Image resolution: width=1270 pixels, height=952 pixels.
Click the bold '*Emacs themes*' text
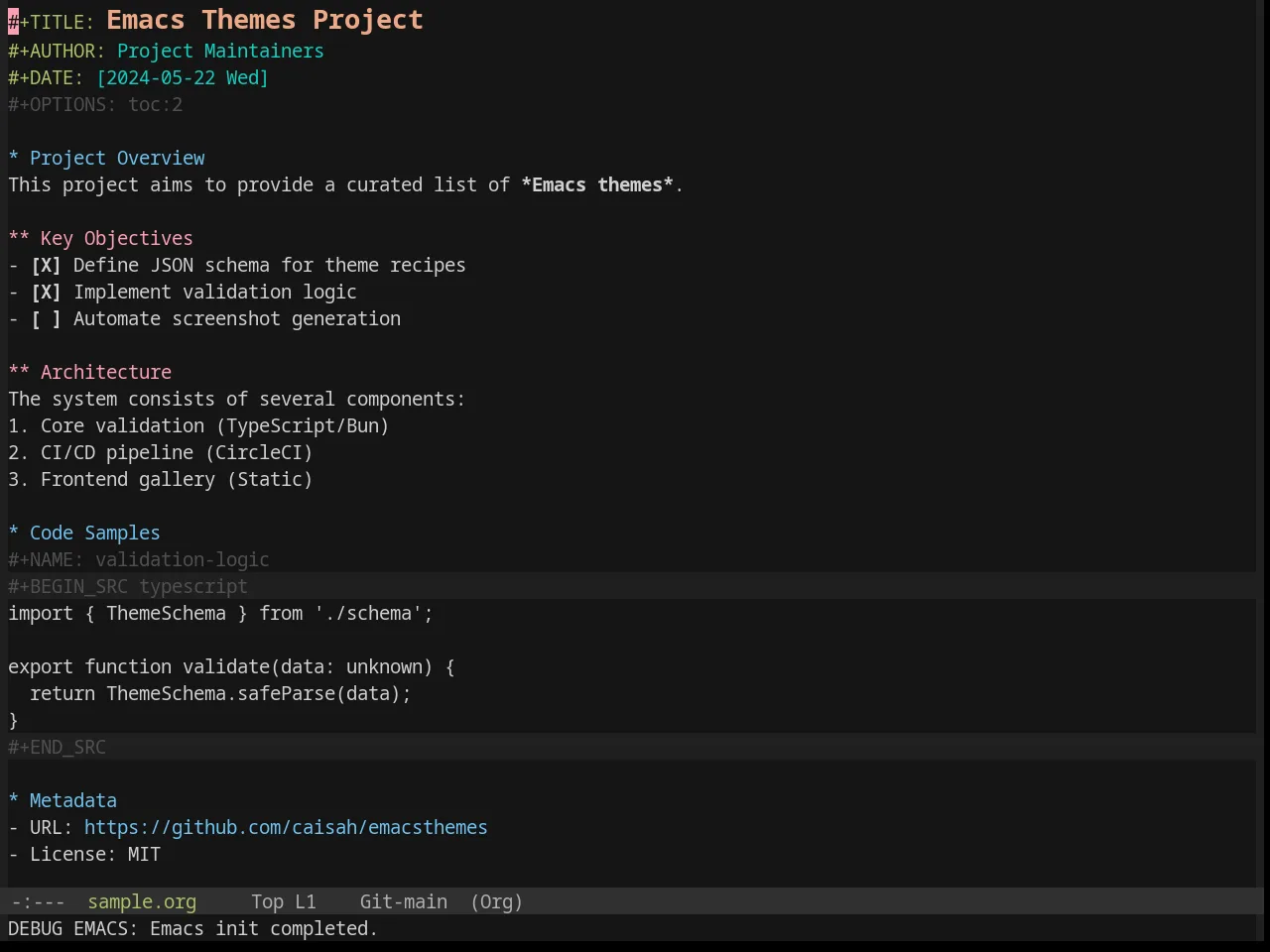pos(597,185)
